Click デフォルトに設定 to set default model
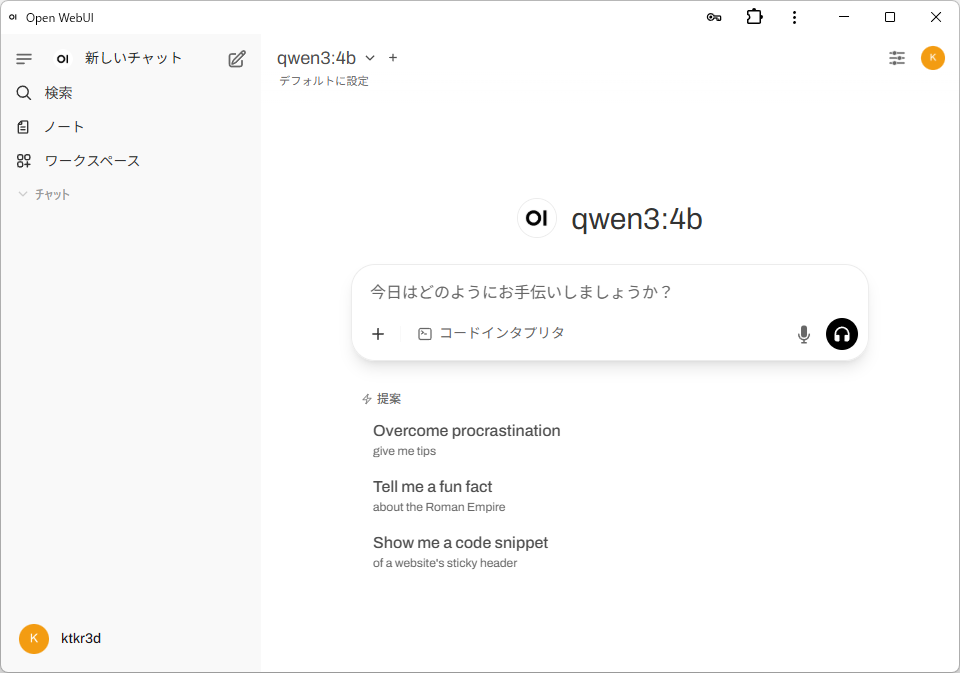 pyautogui.click(x=324, y=81)
